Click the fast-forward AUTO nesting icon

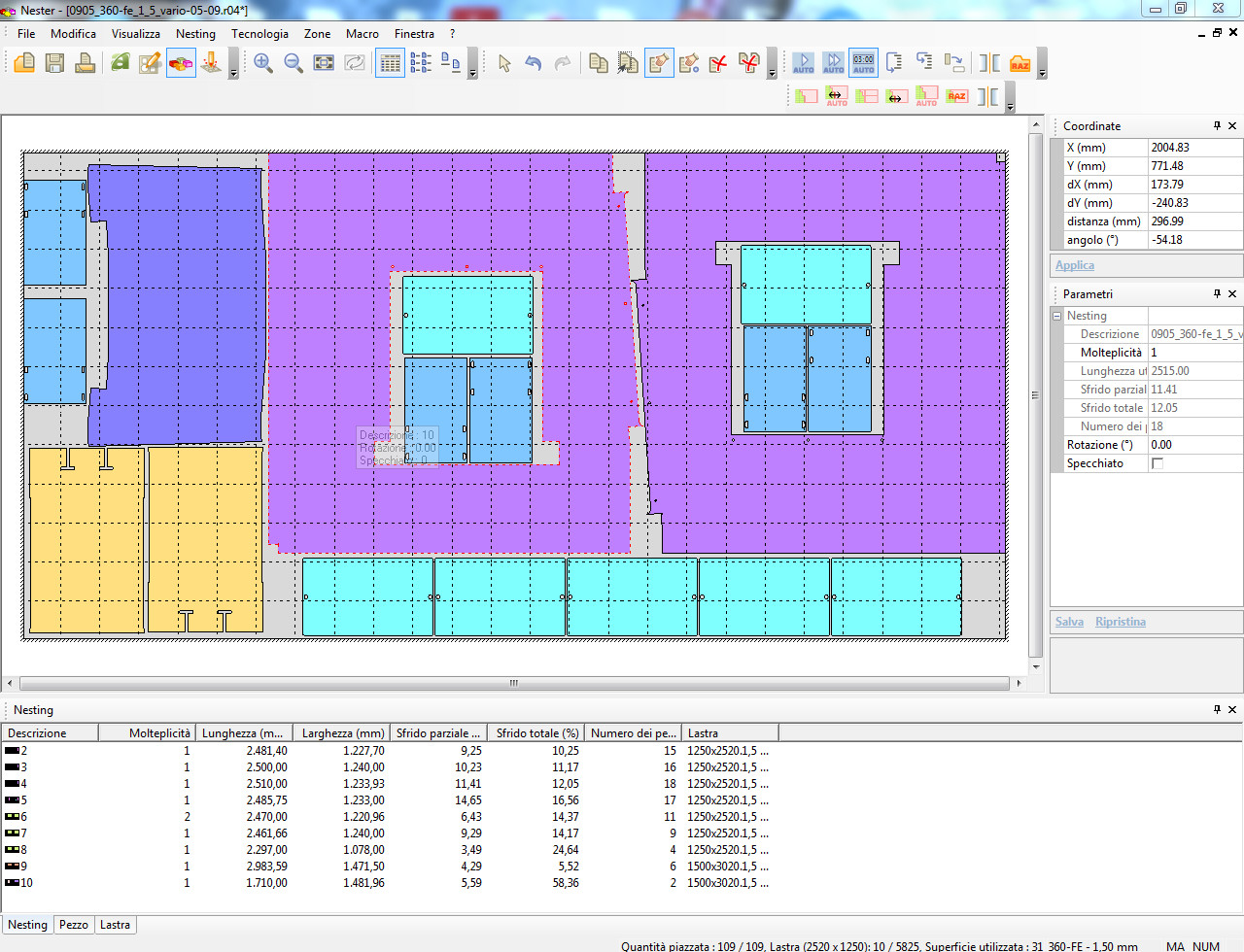point(834,63)
